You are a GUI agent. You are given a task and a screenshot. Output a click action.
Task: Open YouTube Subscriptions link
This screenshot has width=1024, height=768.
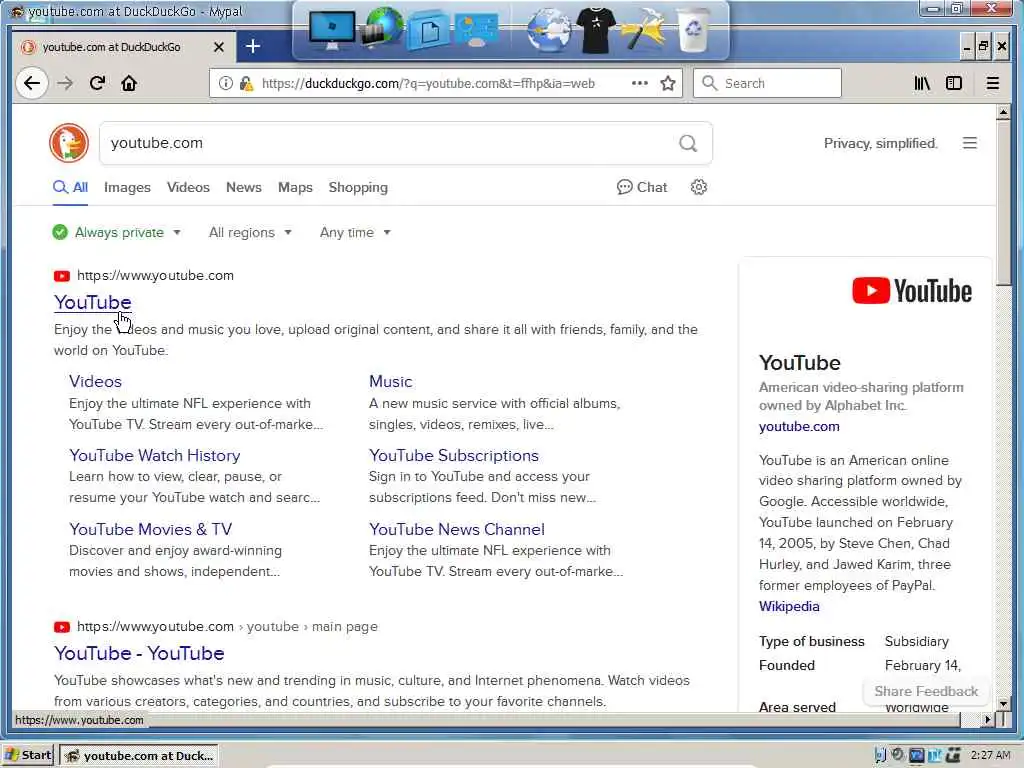[454, 455]
